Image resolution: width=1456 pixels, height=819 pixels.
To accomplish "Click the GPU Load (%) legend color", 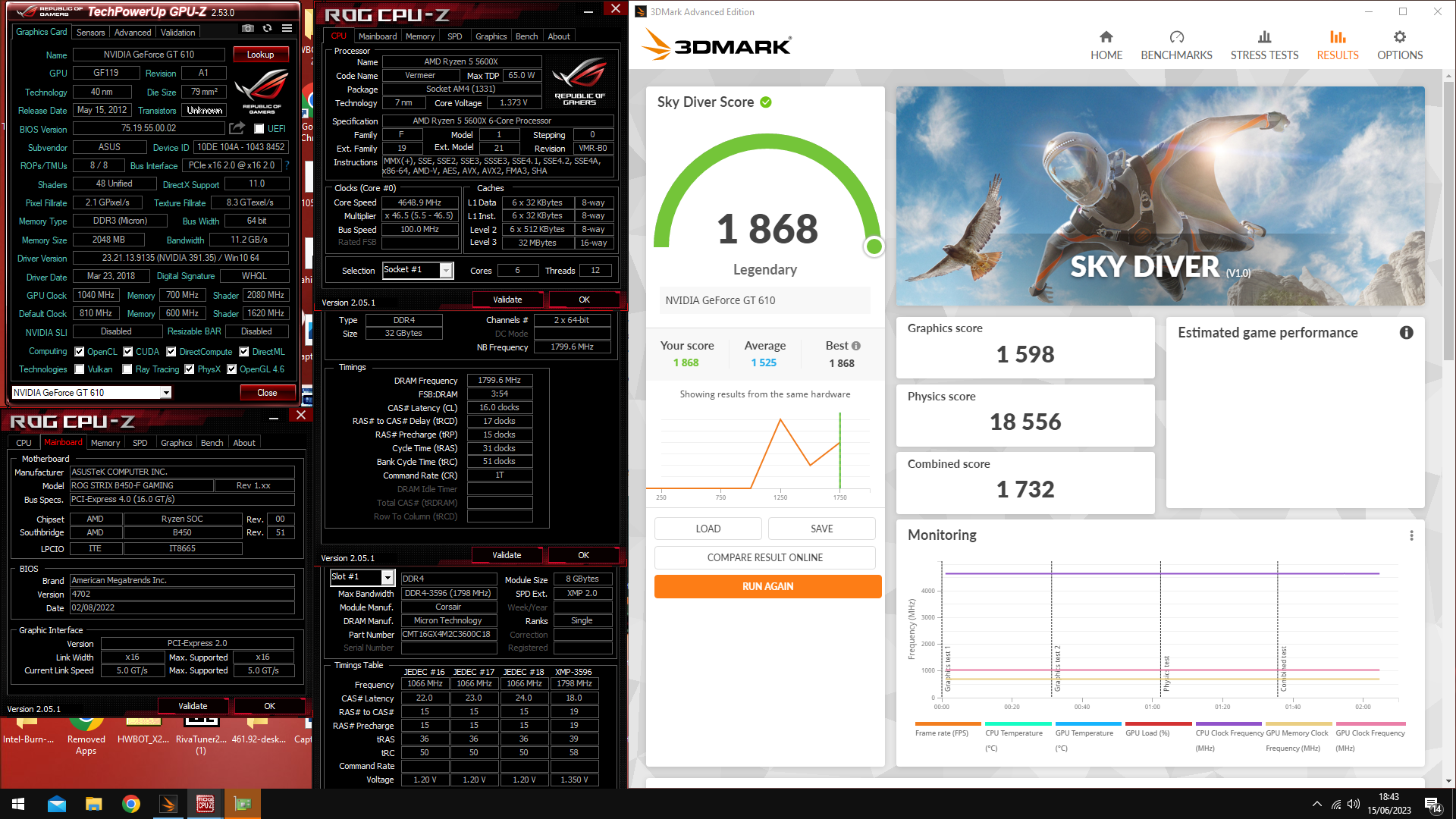I will (x=1158, y=723).
